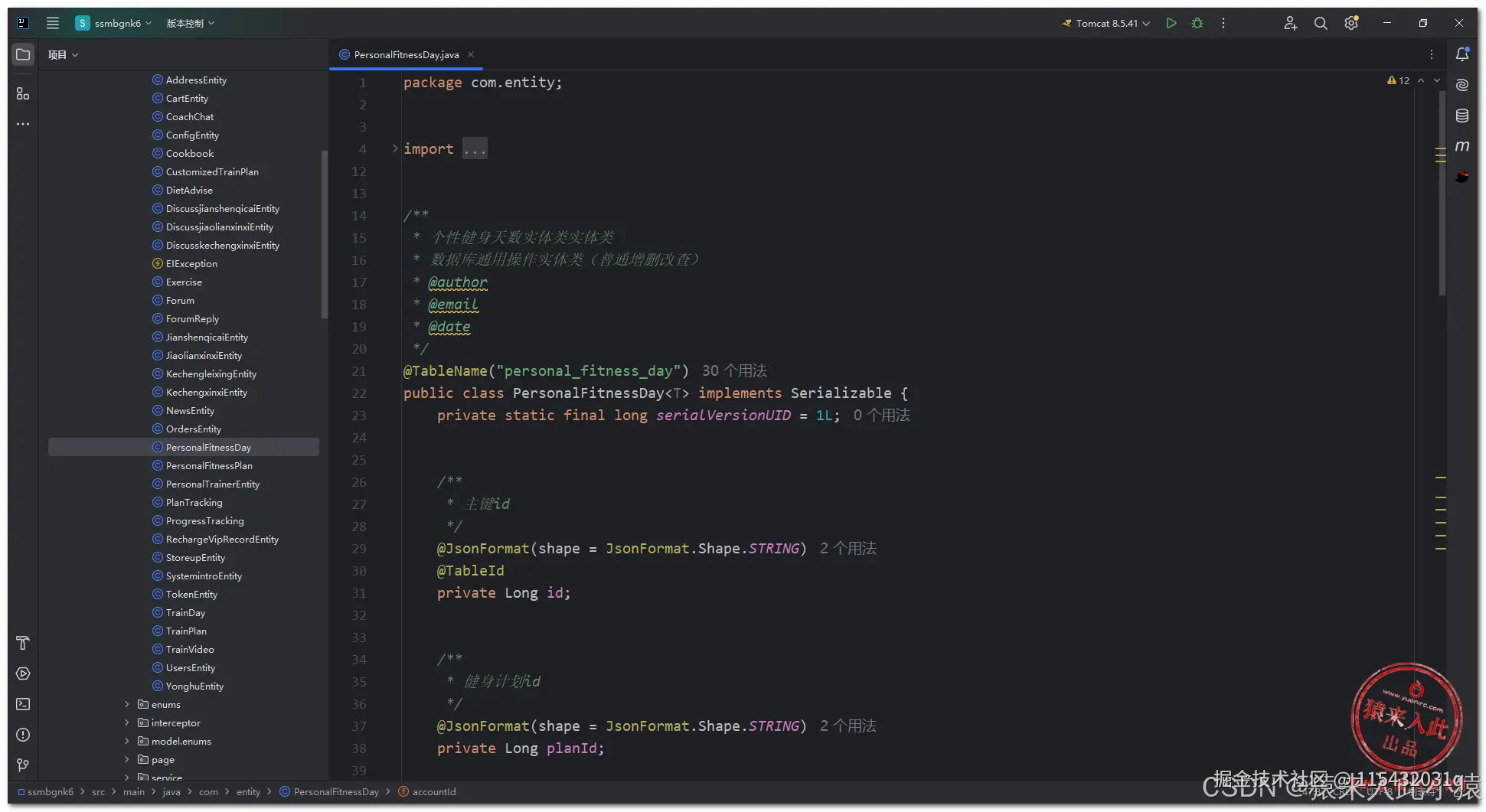1486x812 pixels.
Task: Expand the enums package folder
Action: (x=127, y=704)
